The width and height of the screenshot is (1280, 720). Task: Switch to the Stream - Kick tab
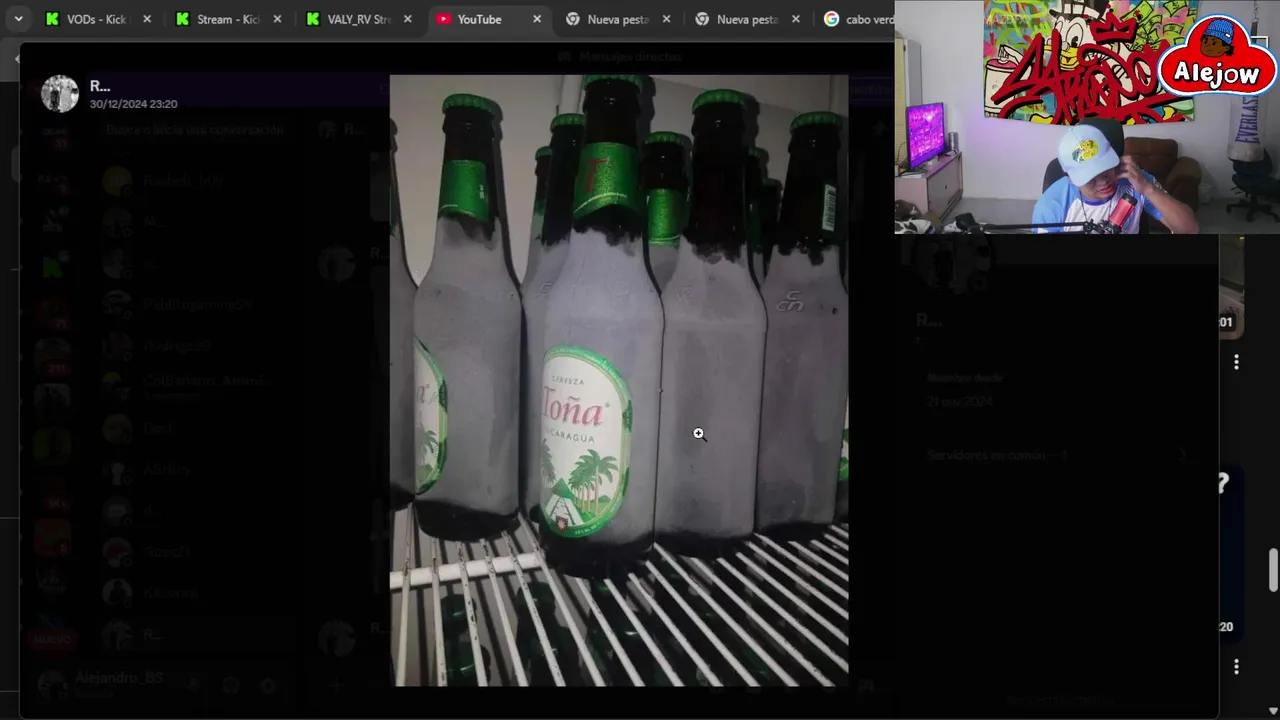(x=228, y=19)
